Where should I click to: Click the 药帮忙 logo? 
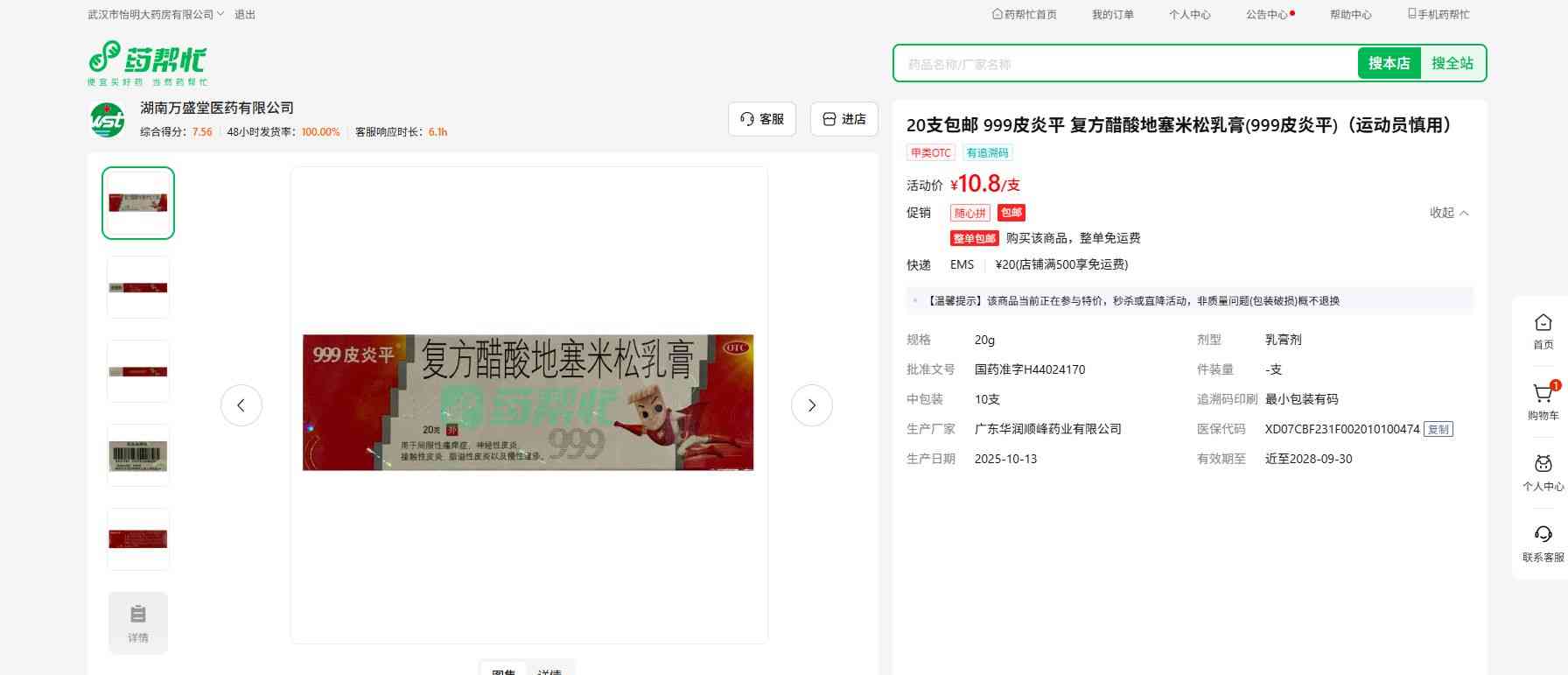[x=147, y=63]
